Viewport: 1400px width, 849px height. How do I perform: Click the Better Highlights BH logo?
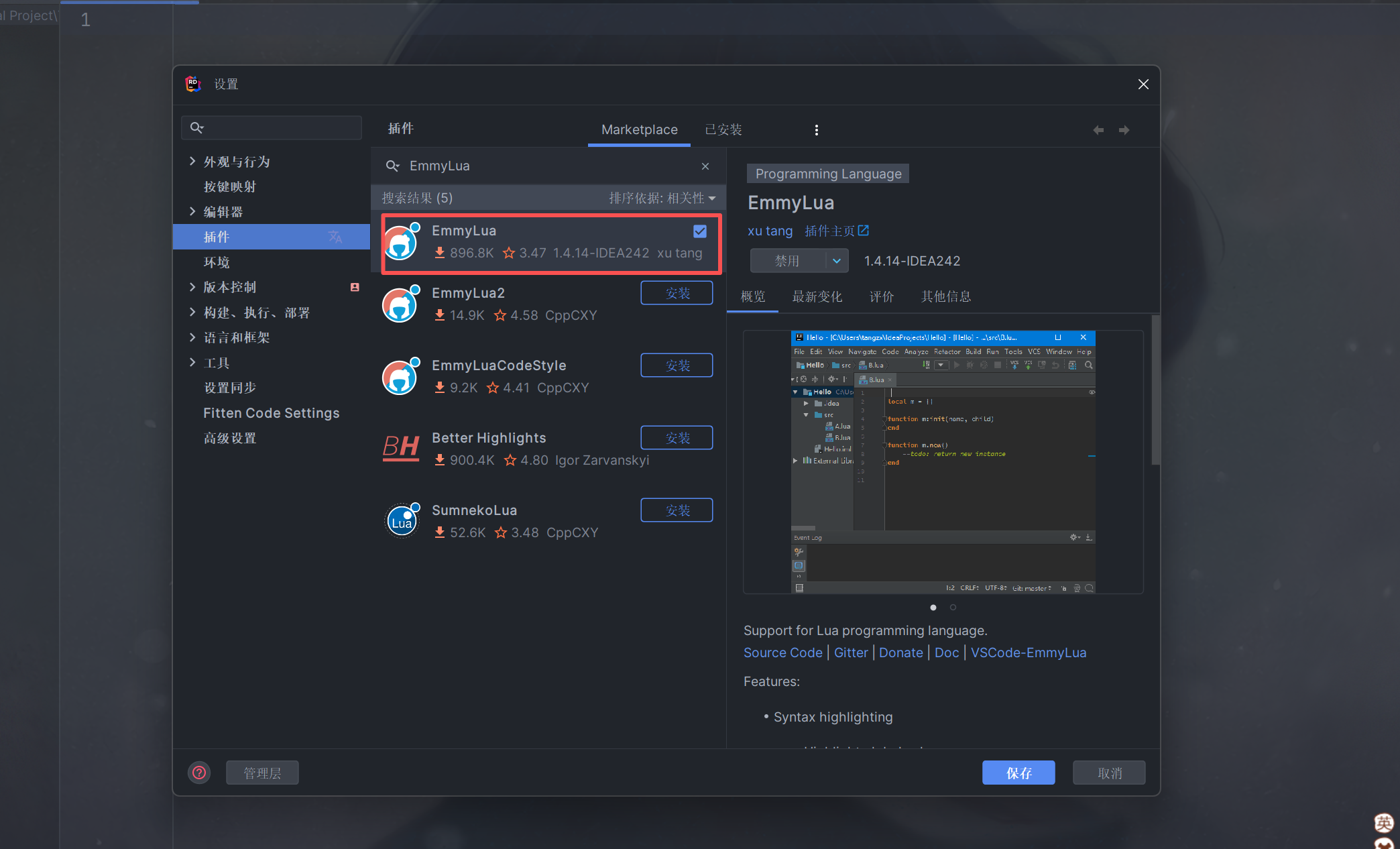tap(401, 447)
